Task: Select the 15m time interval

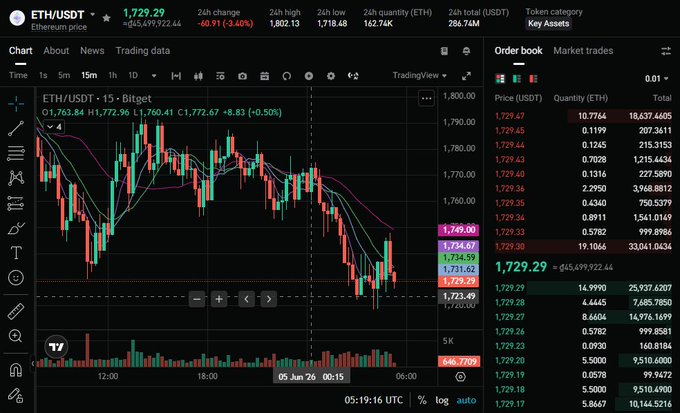Action: tap(89, 75)
